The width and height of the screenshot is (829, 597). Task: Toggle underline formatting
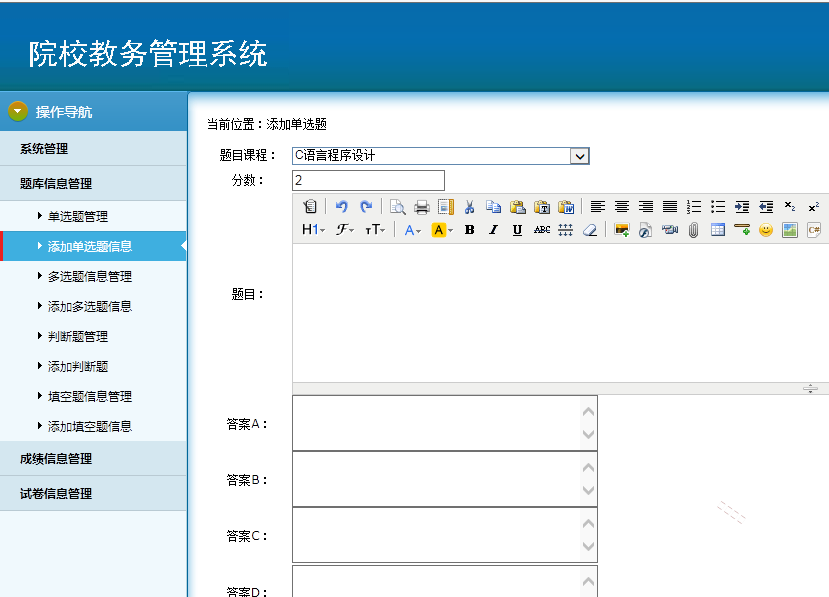[517, 230]
